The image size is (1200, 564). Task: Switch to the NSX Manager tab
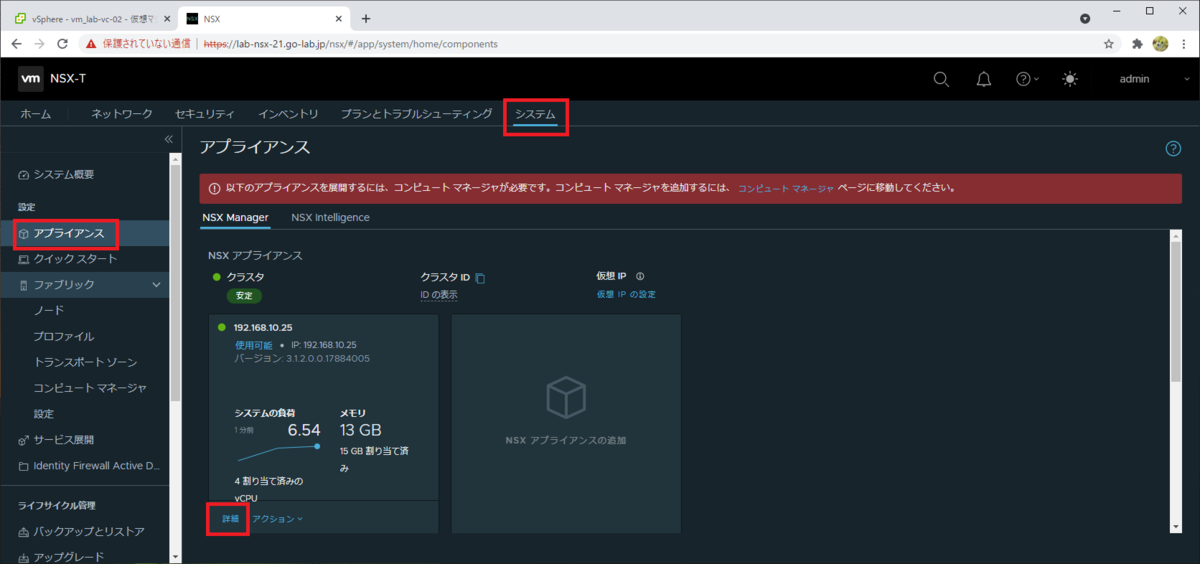click(x=235, y=217)
